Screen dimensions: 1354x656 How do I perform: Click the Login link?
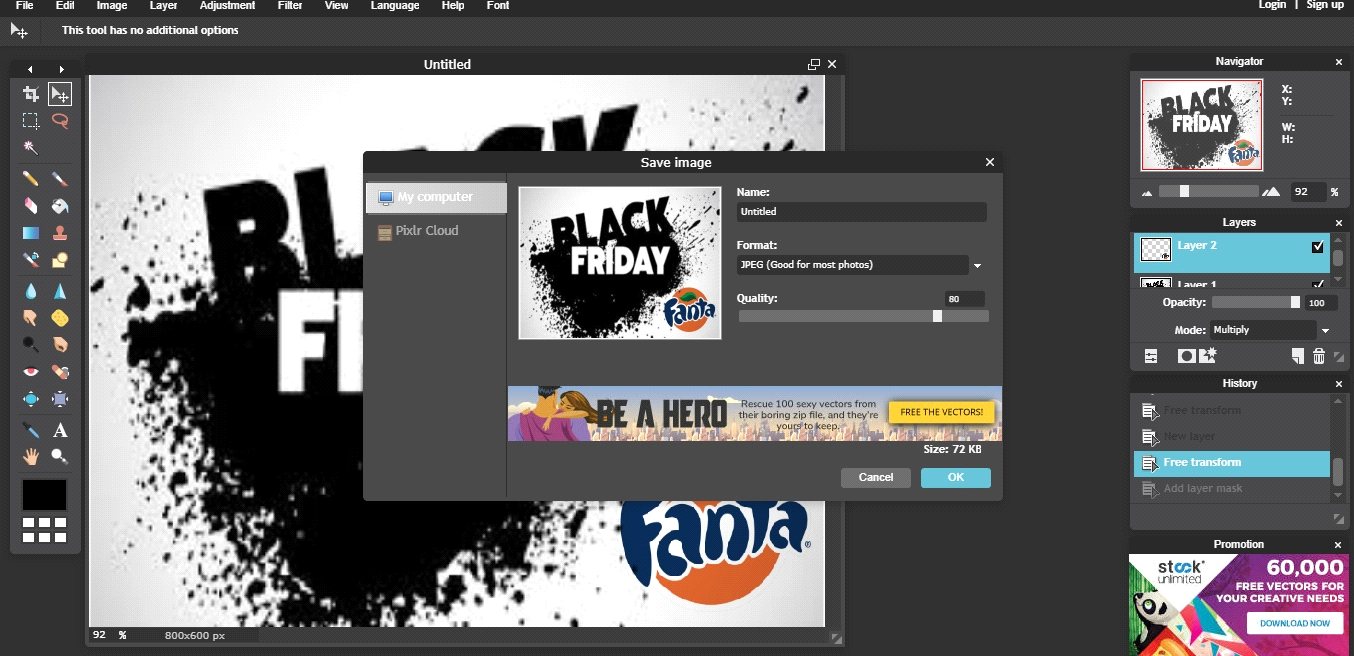click(x=1272, y=5)
